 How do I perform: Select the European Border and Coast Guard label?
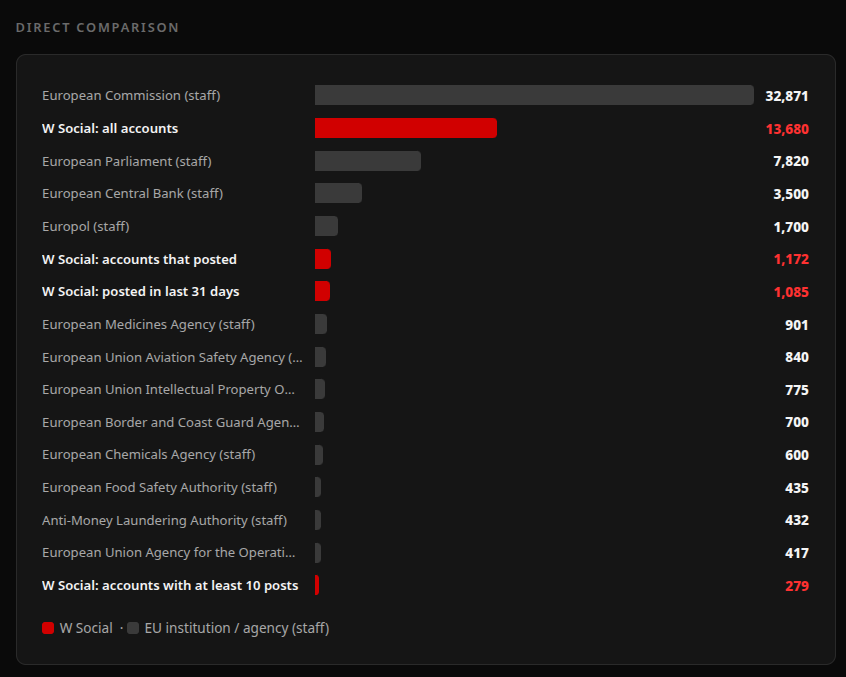(170, 422)
